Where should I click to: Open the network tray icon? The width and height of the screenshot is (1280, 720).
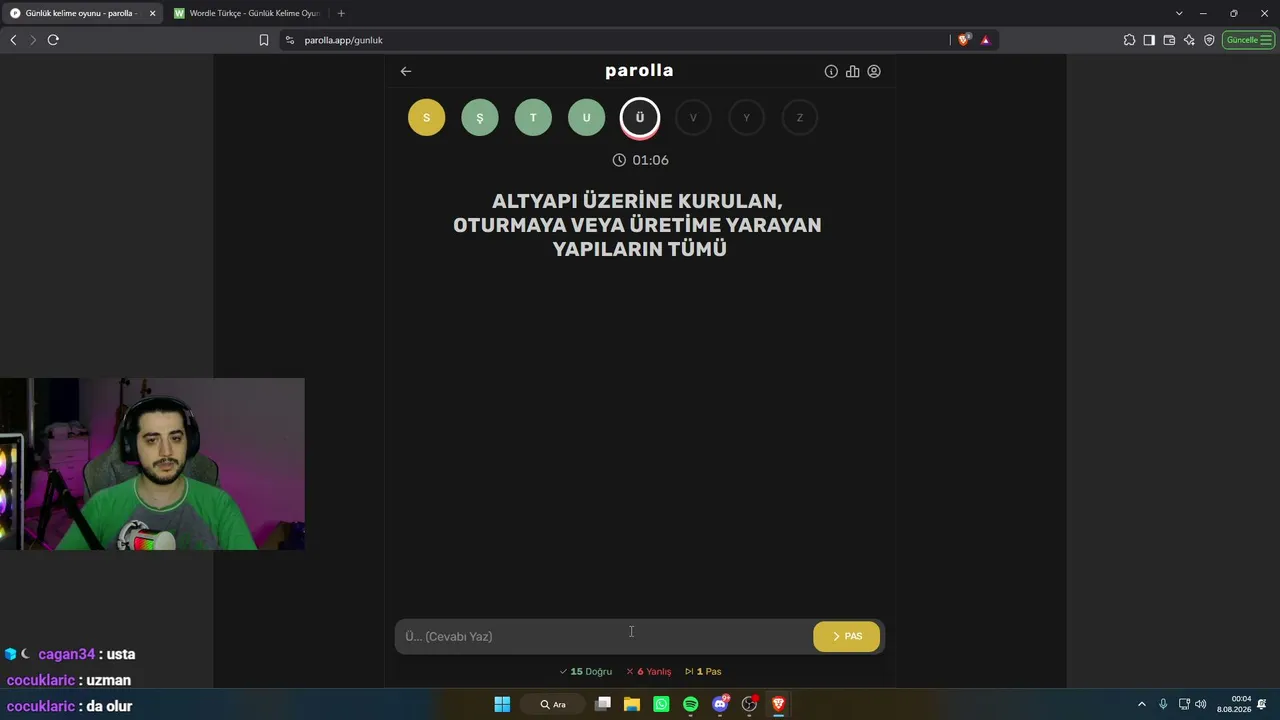[1184, 704]
